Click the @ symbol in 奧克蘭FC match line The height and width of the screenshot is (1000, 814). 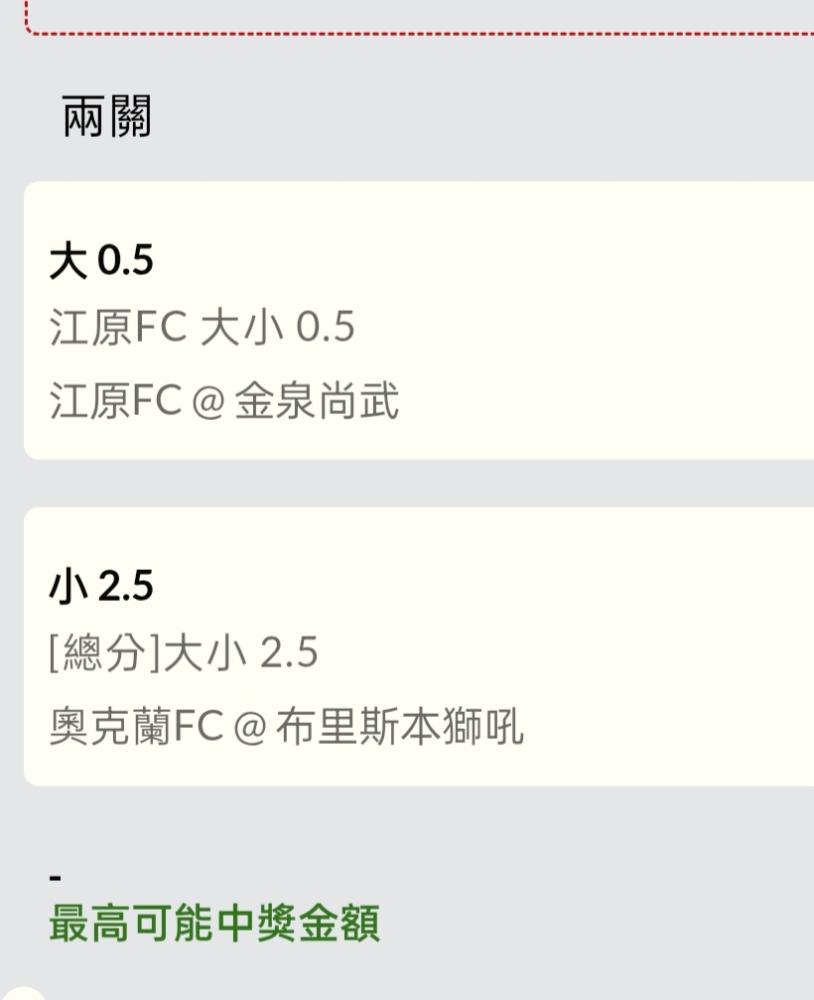click(248, 728)
